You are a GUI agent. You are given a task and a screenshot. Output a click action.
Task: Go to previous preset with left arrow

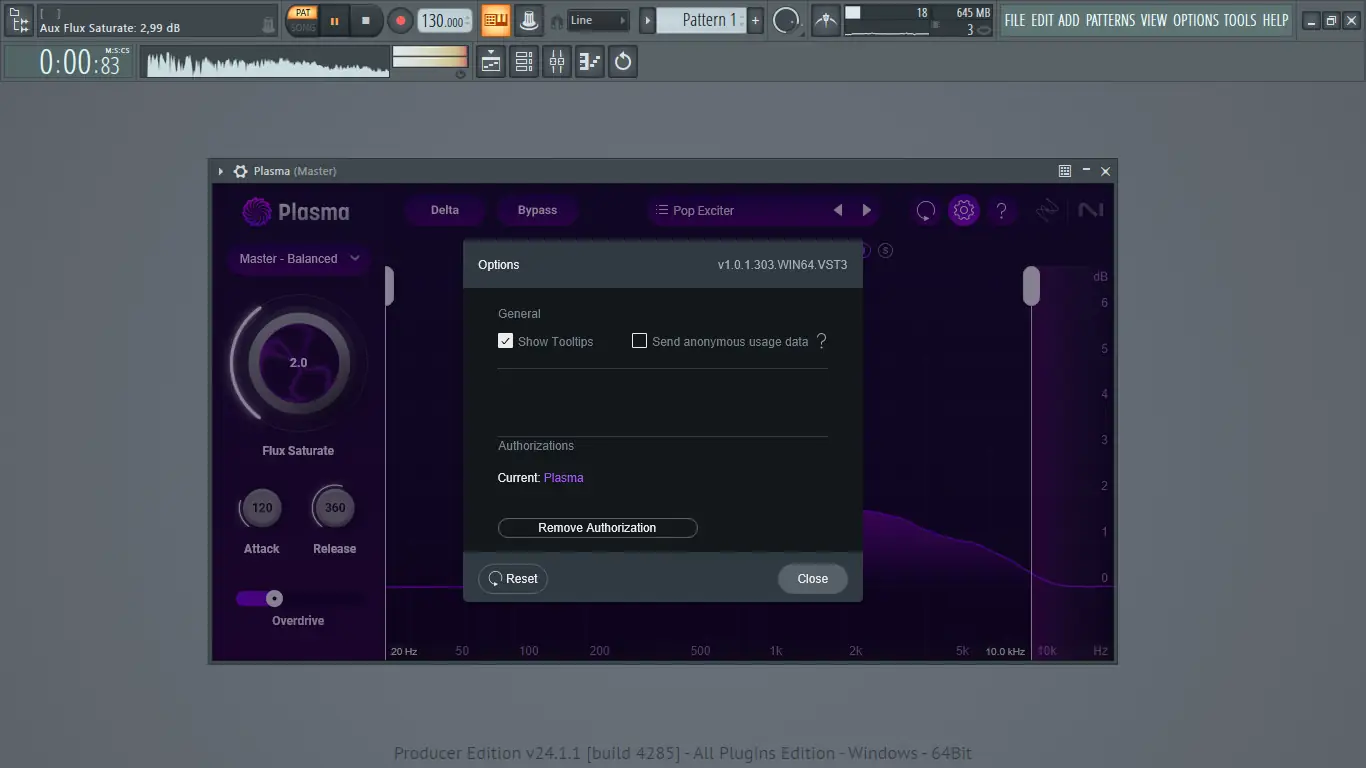point(838,210)
